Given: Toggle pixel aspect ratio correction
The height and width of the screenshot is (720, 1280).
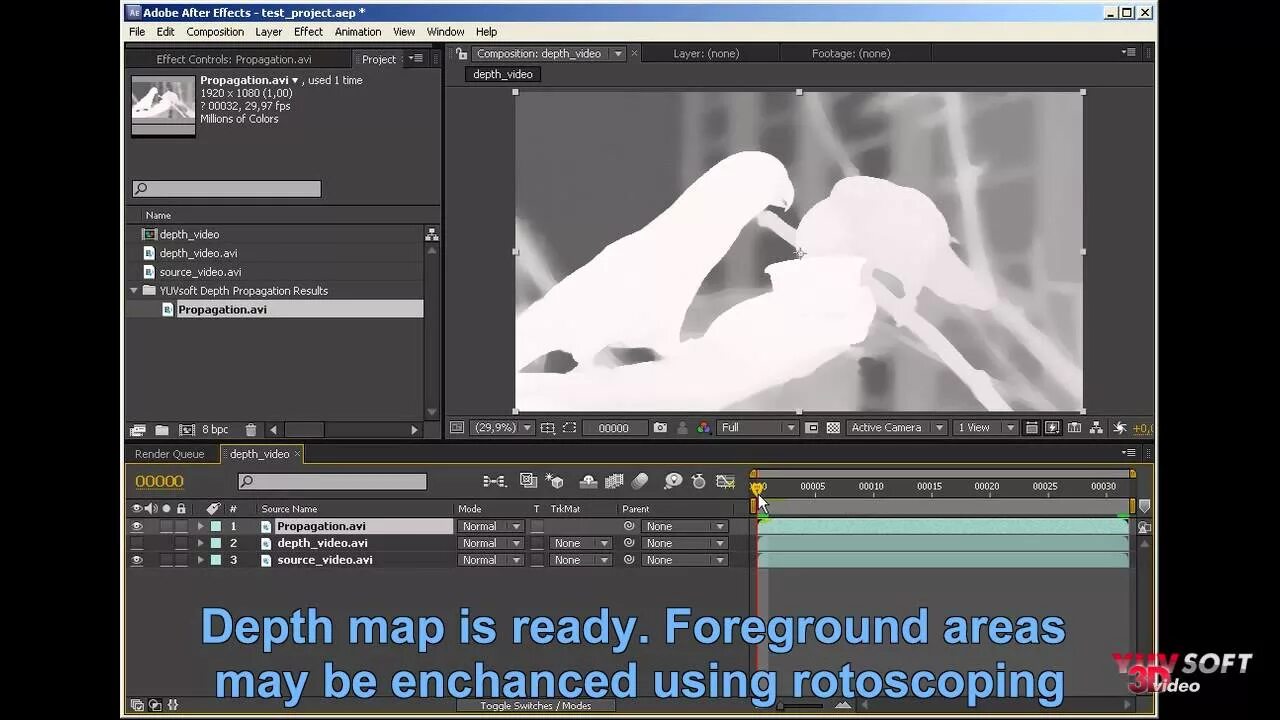Looking at the screenshot, I should tap(1031, 427).
